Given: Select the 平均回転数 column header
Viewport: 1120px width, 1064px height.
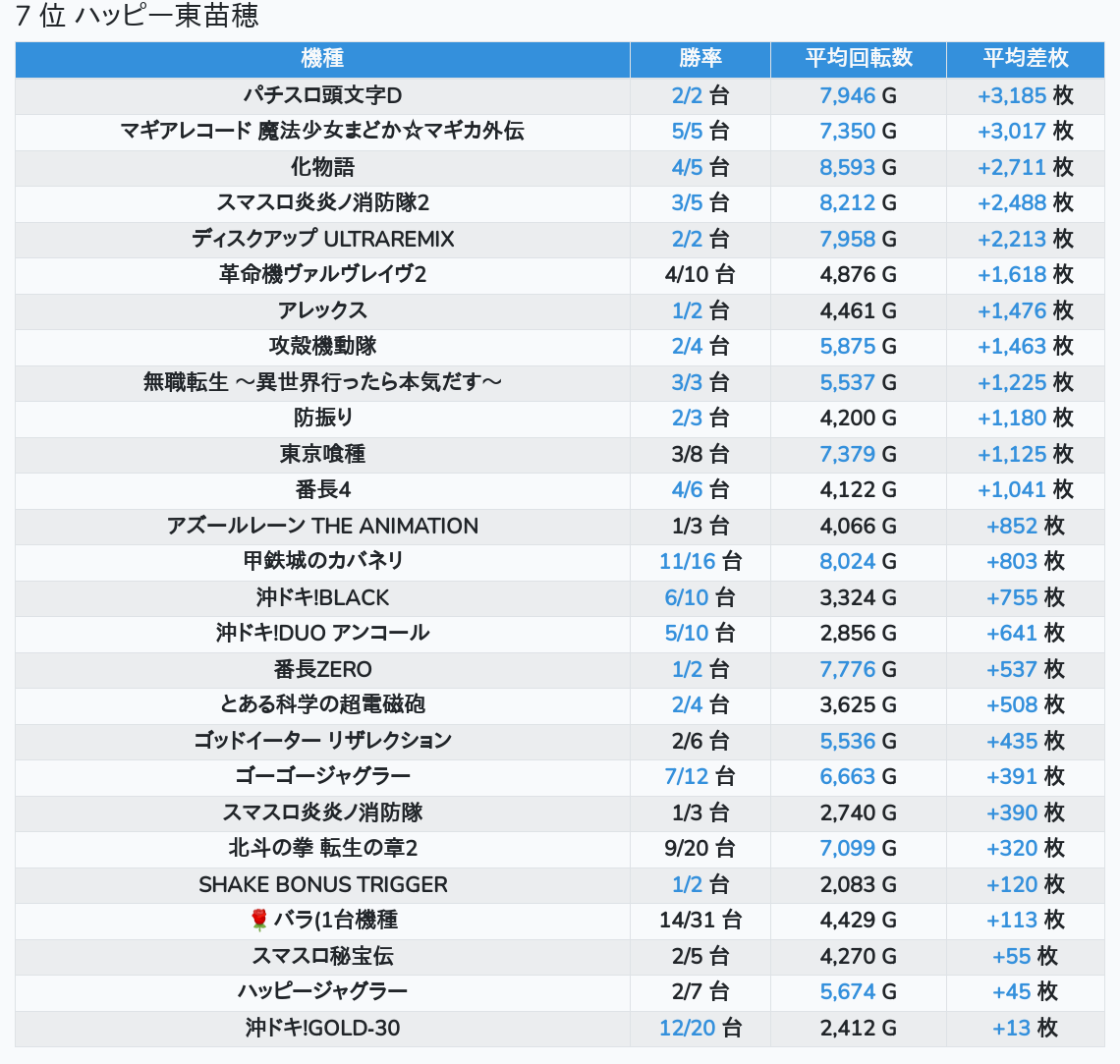Looking at the screenshot, I should click(858, 59).
